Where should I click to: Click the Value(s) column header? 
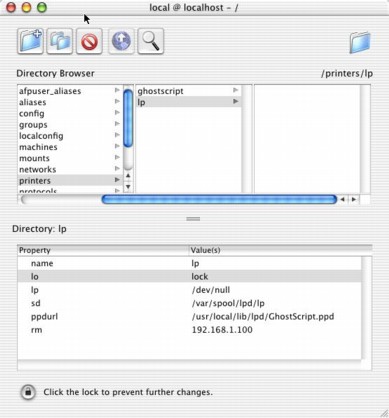pyautogui.click(x=205, y=250)
